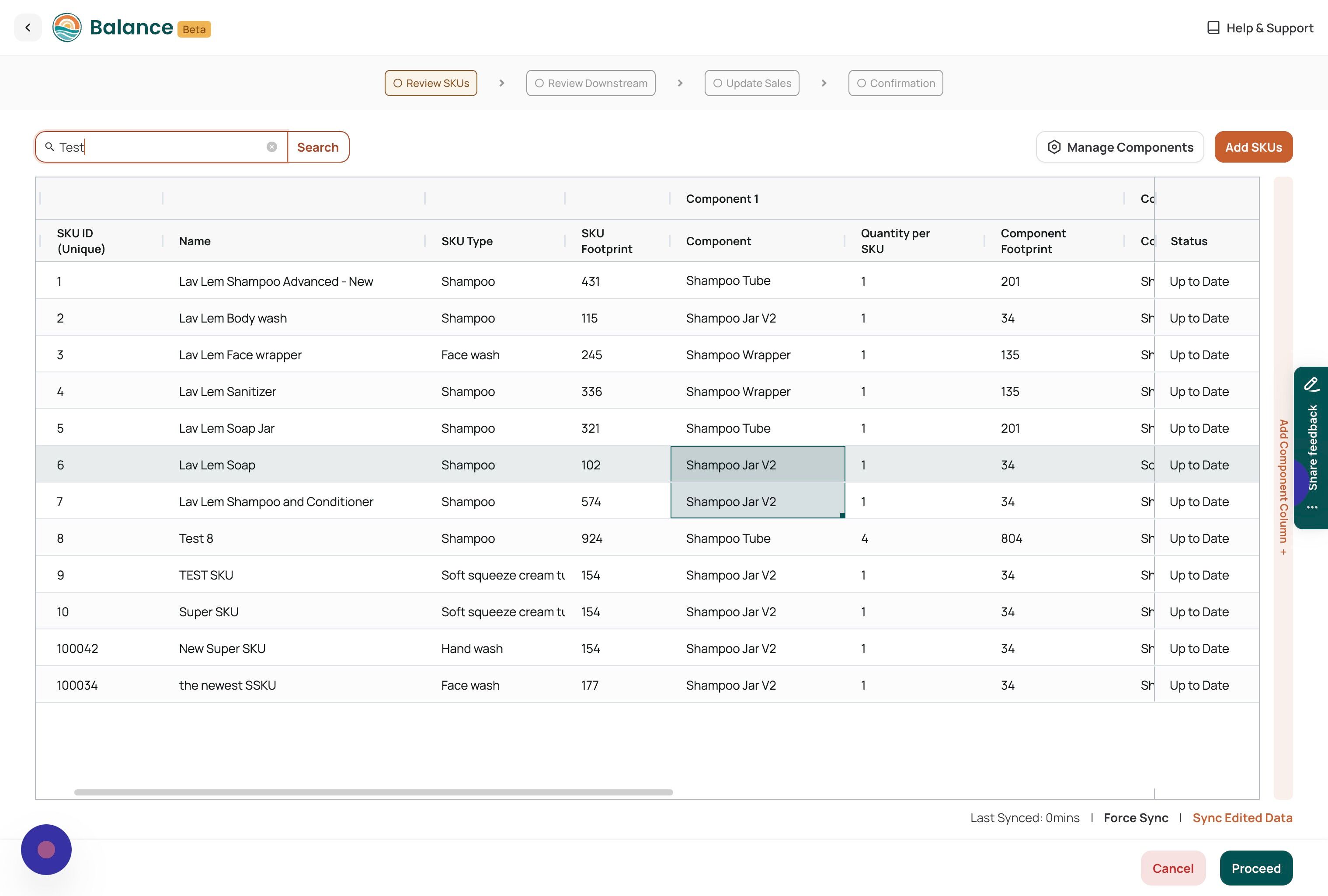Select the Test 8 name cell
Screen dimensions: 1328x896
pos(294,538)
